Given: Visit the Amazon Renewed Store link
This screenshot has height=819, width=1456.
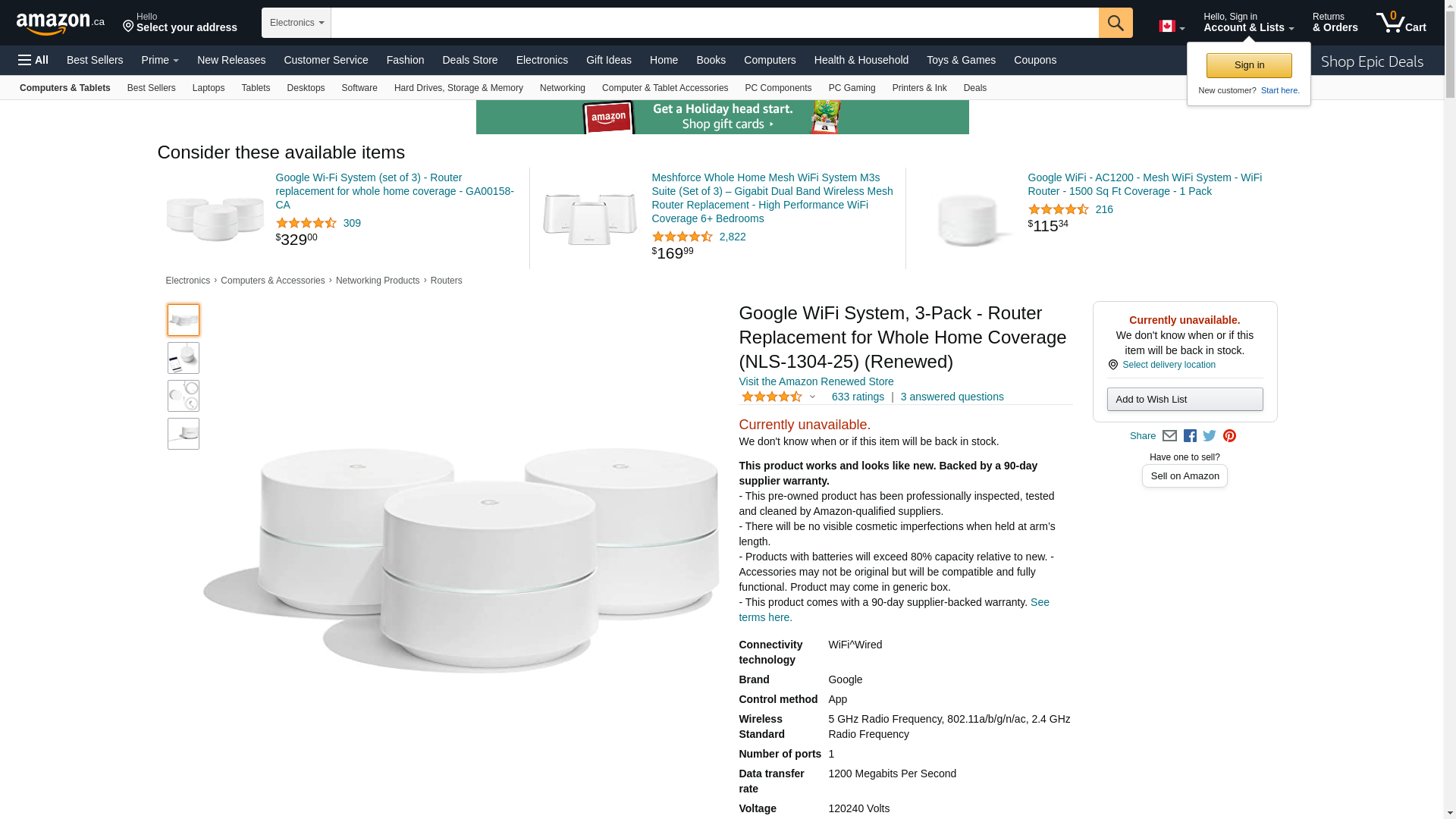Looking at the screenshot, I should pos(816,381).
